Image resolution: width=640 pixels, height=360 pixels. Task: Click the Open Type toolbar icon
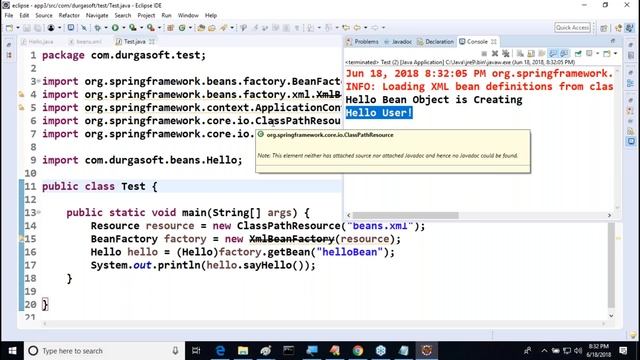[201, 28]
